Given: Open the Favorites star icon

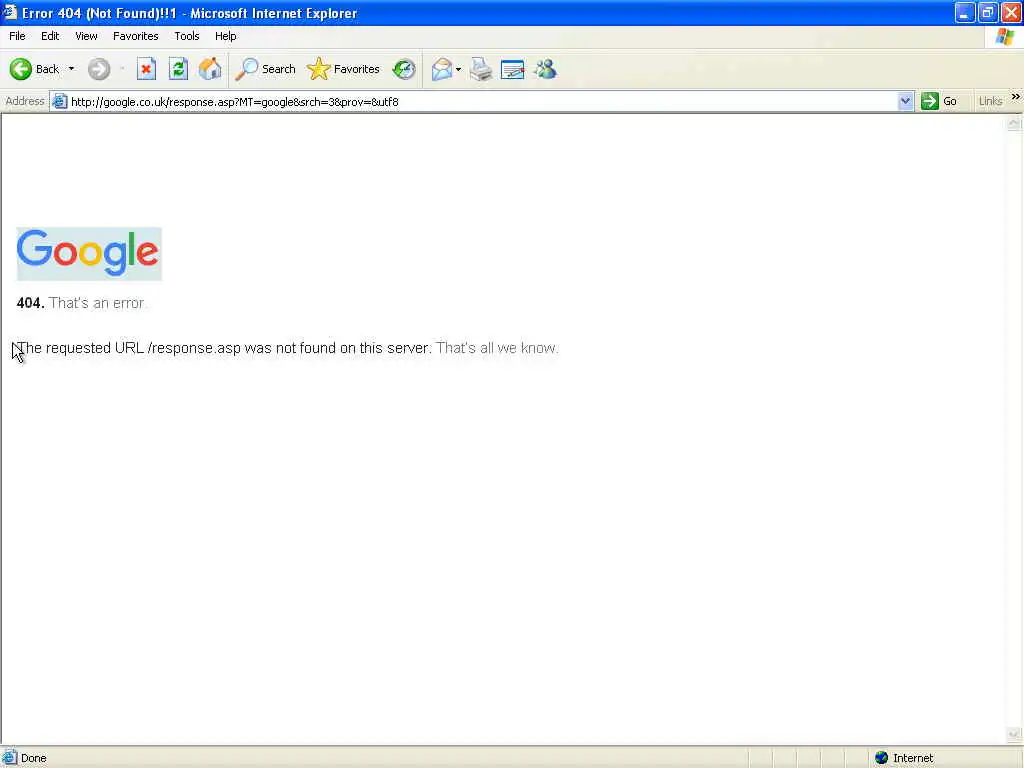Looking at the screenshot, I should click(x=319, y=69).
